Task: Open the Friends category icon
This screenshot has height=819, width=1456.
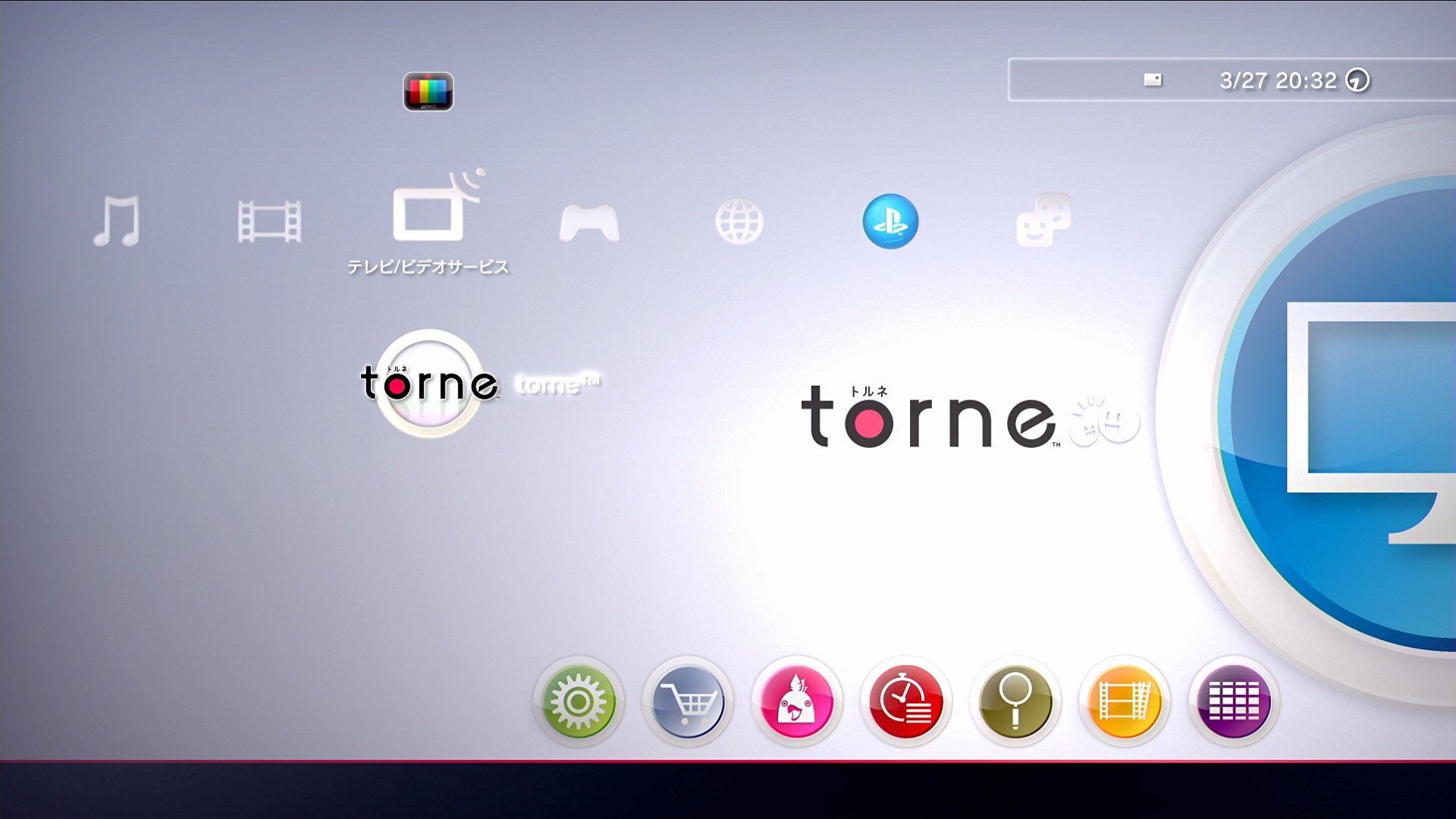Action: click(x=1043, y=220)
